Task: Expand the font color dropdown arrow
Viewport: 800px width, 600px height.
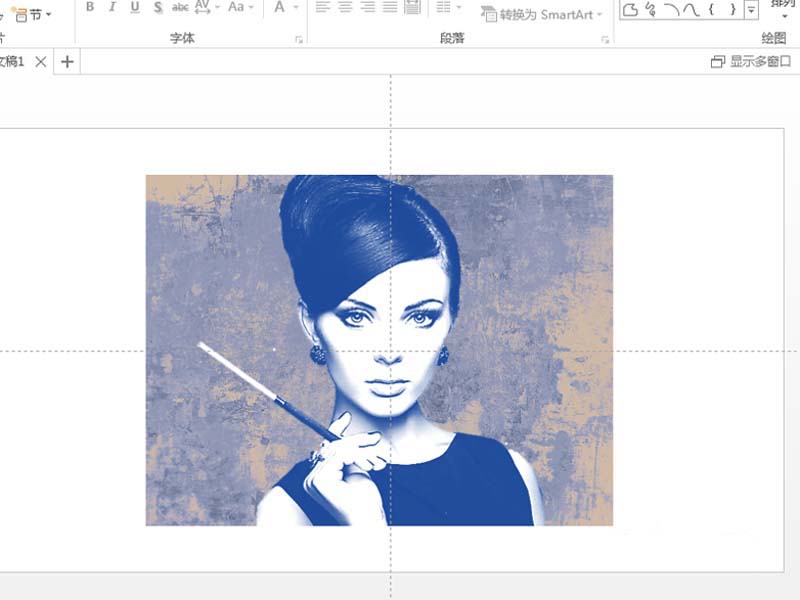Action: (x=295, y=8)
